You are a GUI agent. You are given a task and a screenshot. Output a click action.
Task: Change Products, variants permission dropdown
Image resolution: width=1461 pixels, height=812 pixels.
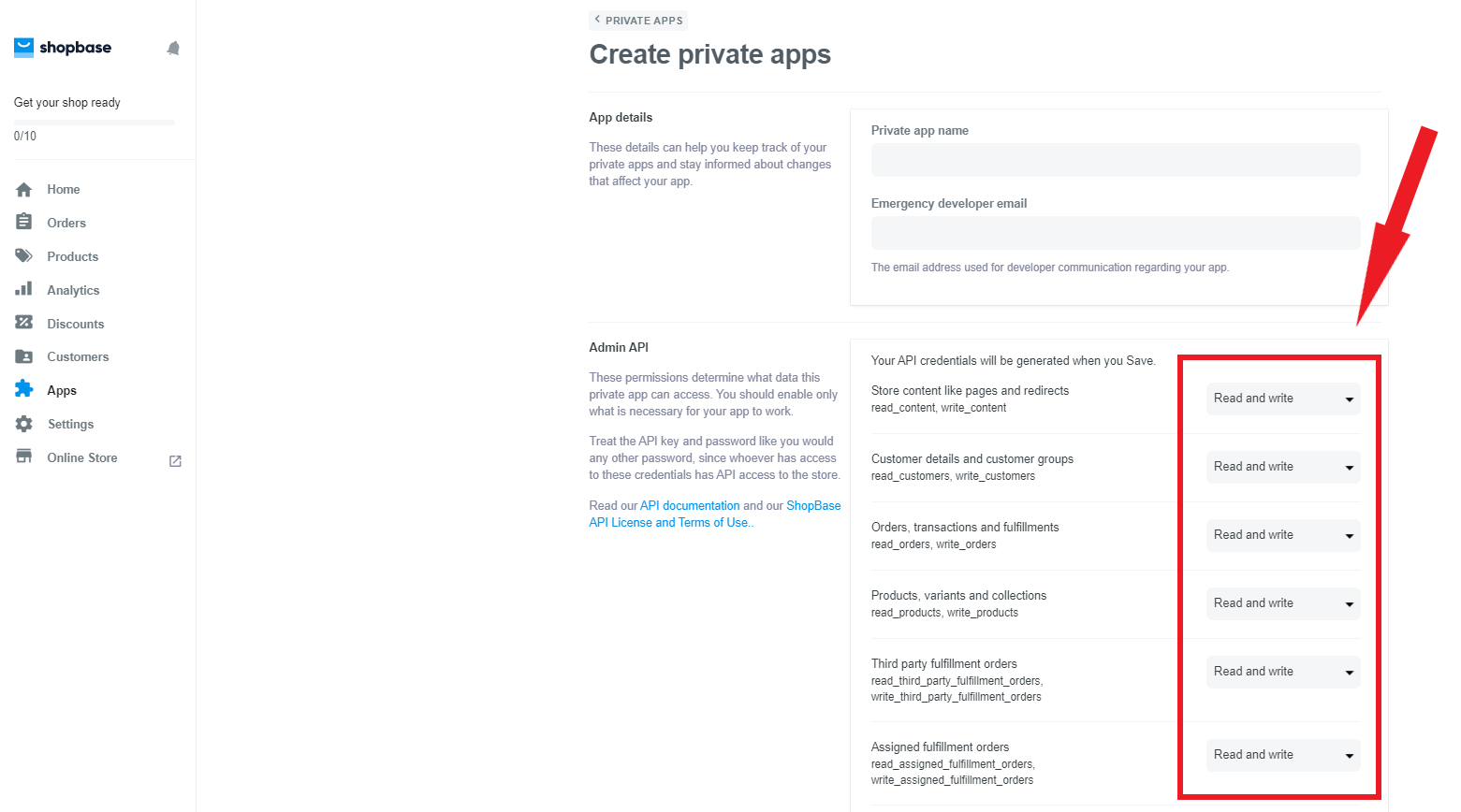pos(1282,603)
